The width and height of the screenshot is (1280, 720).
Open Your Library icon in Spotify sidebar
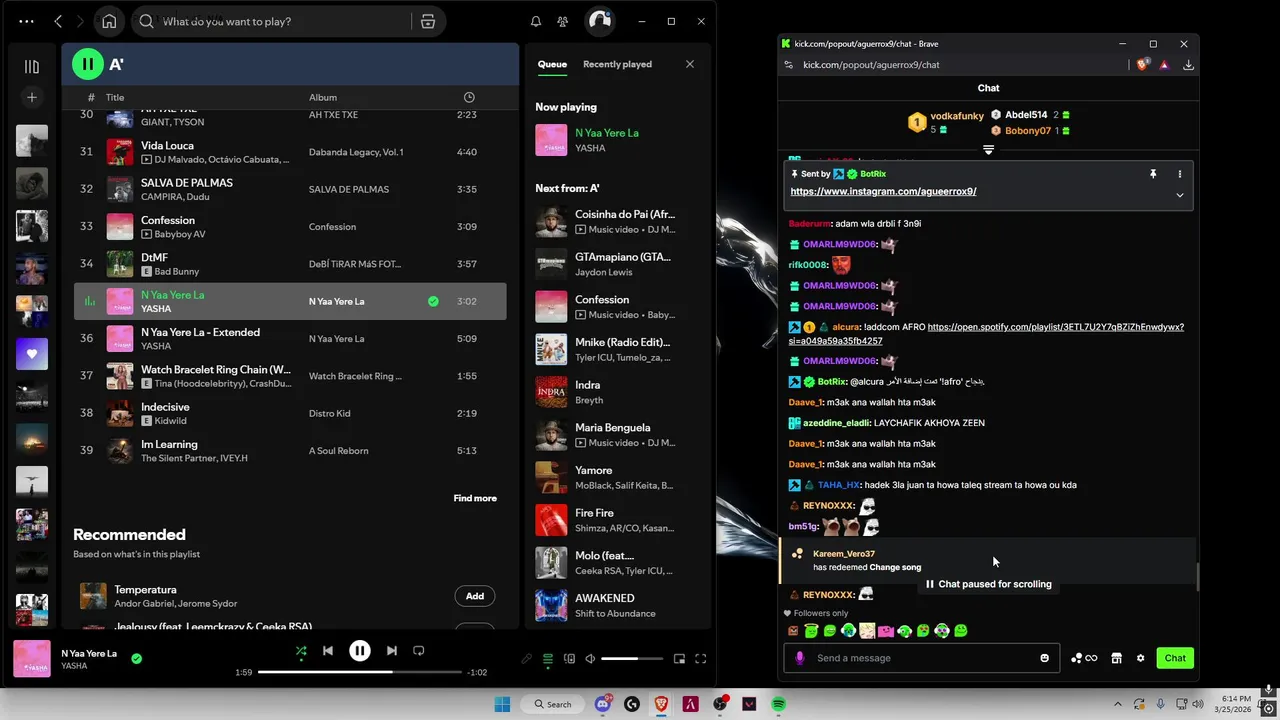(x=32, y=67)
